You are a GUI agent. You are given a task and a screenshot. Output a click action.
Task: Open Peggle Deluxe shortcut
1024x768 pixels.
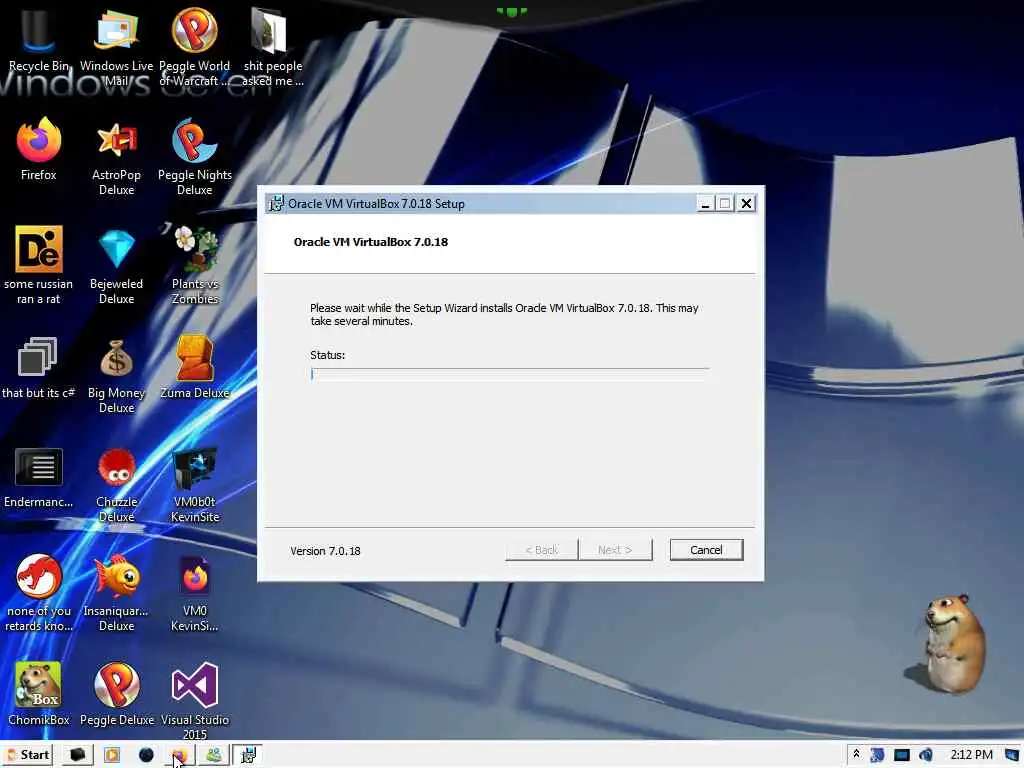[116, 694]
